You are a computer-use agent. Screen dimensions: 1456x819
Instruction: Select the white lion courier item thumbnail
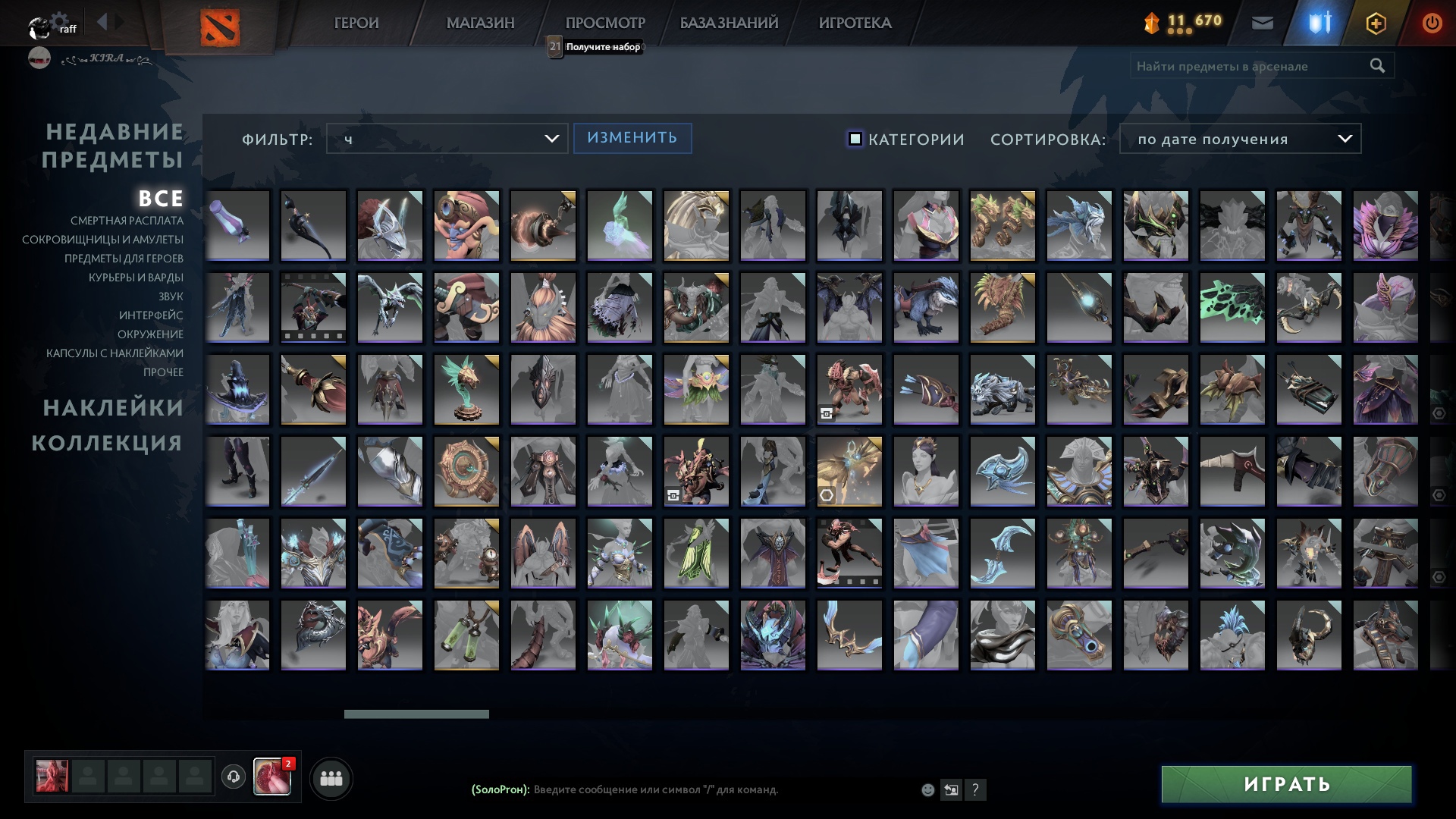point(1003,389)
